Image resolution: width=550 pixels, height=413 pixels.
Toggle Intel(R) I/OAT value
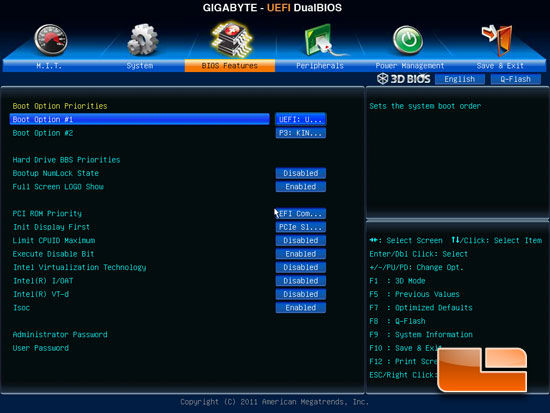tap(301, 281)
